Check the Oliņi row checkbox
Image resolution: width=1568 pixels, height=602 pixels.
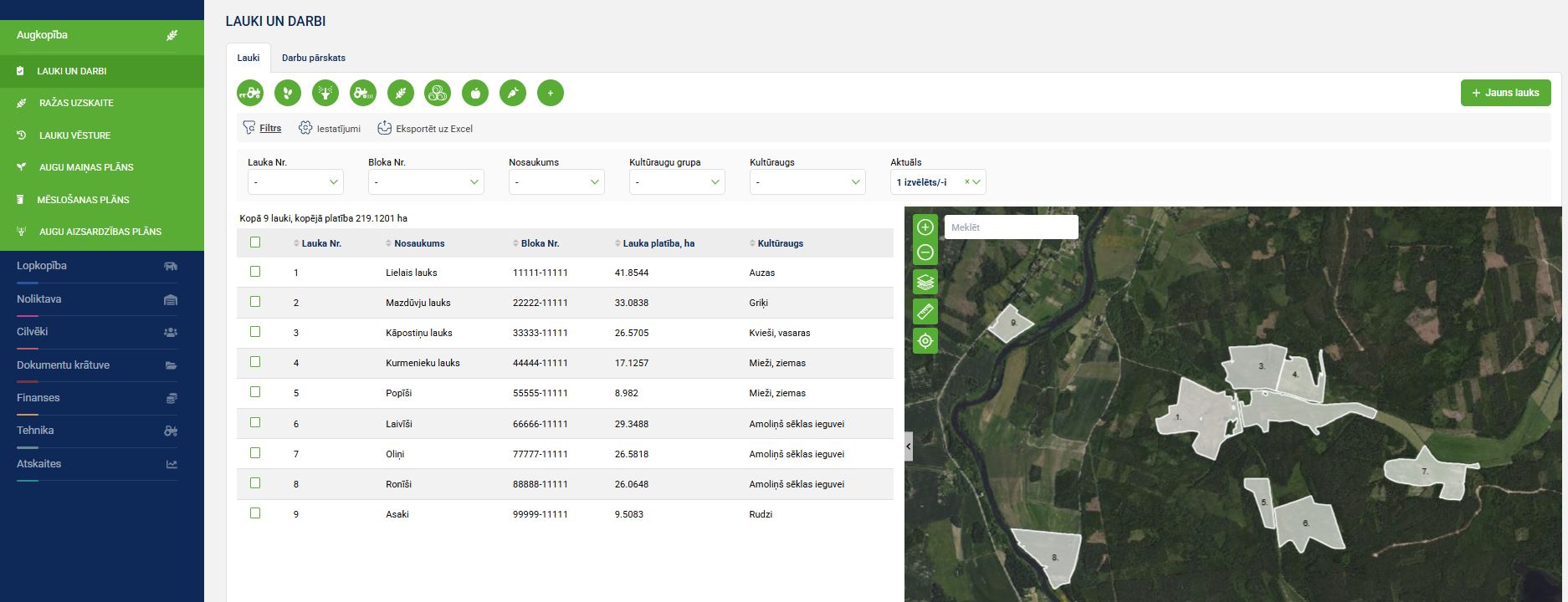tap(255, 453)
